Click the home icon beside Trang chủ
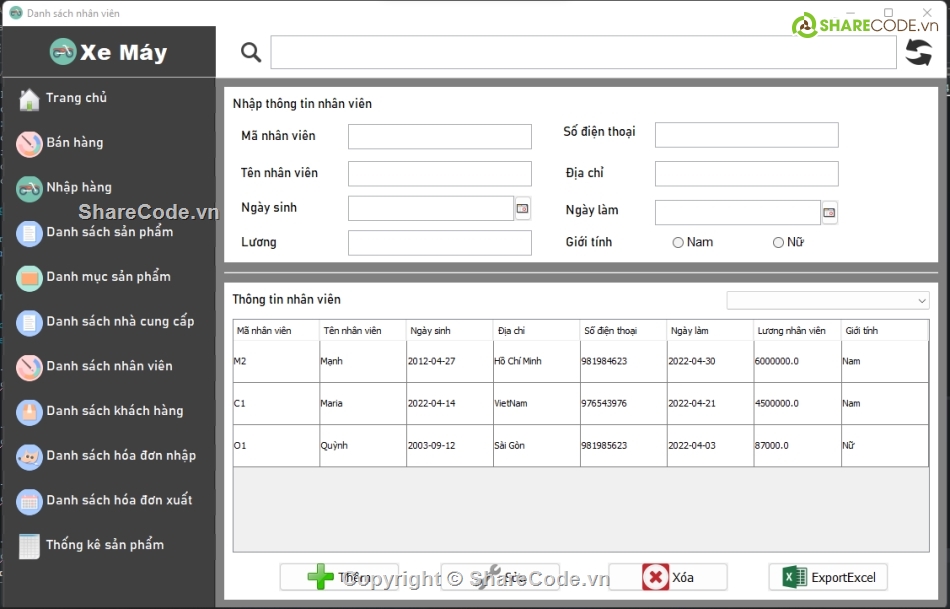The height and width of the screenshot is (609, 950). click(x=29, y=99)
